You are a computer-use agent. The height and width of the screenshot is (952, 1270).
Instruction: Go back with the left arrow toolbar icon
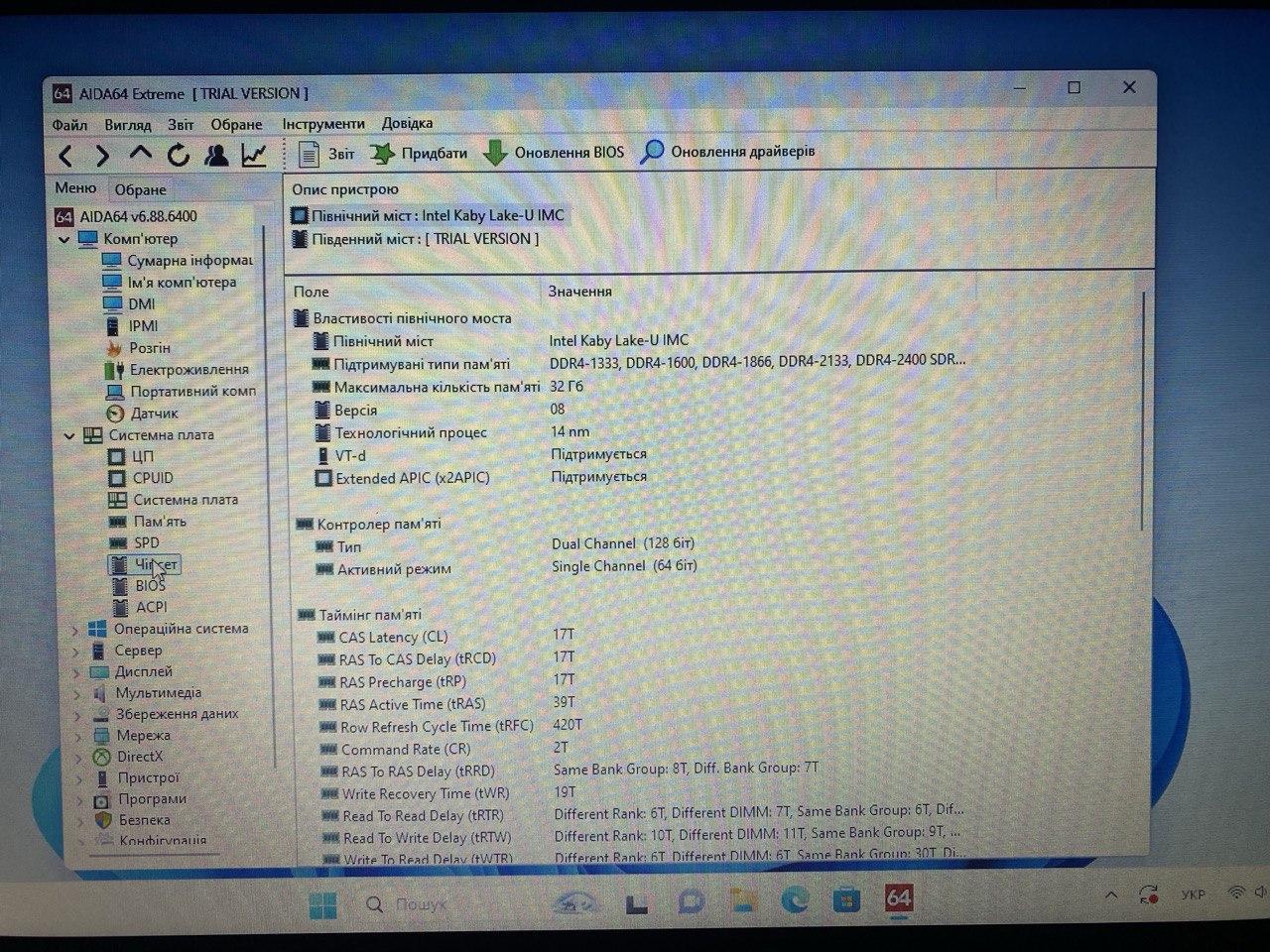[x=66, y=155]
